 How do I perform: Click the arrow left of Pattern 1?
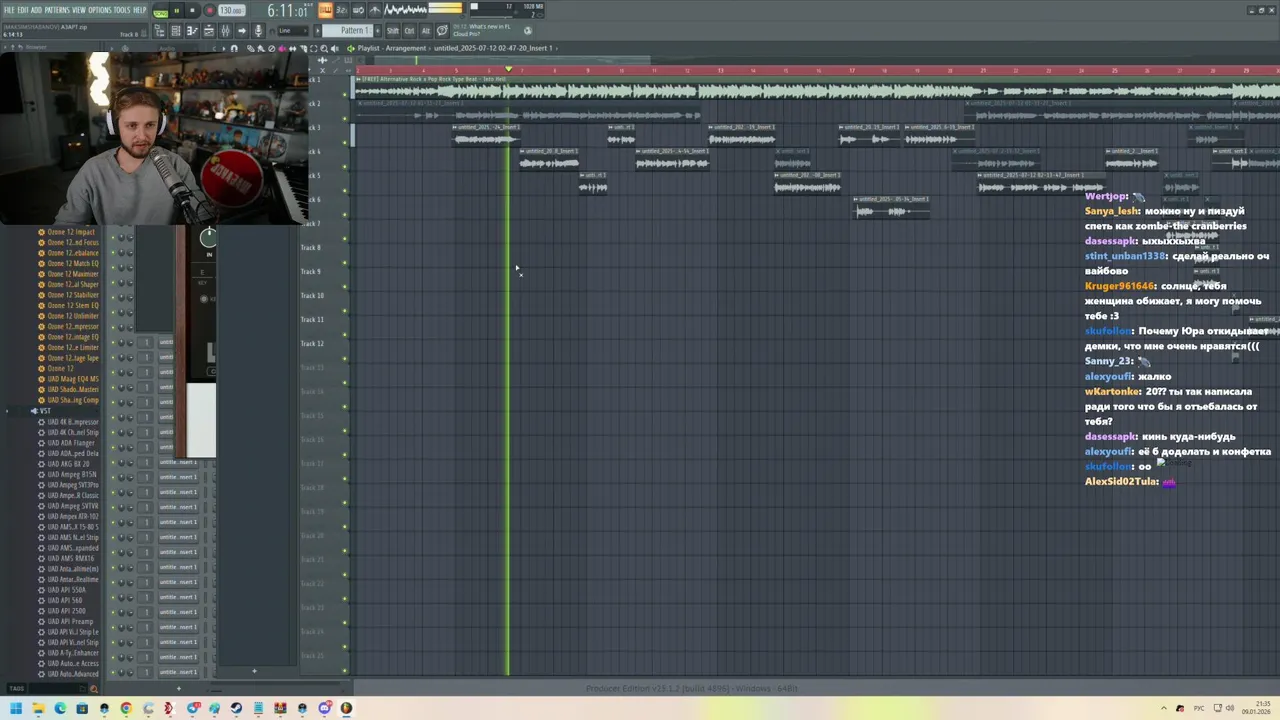point(317,31)
